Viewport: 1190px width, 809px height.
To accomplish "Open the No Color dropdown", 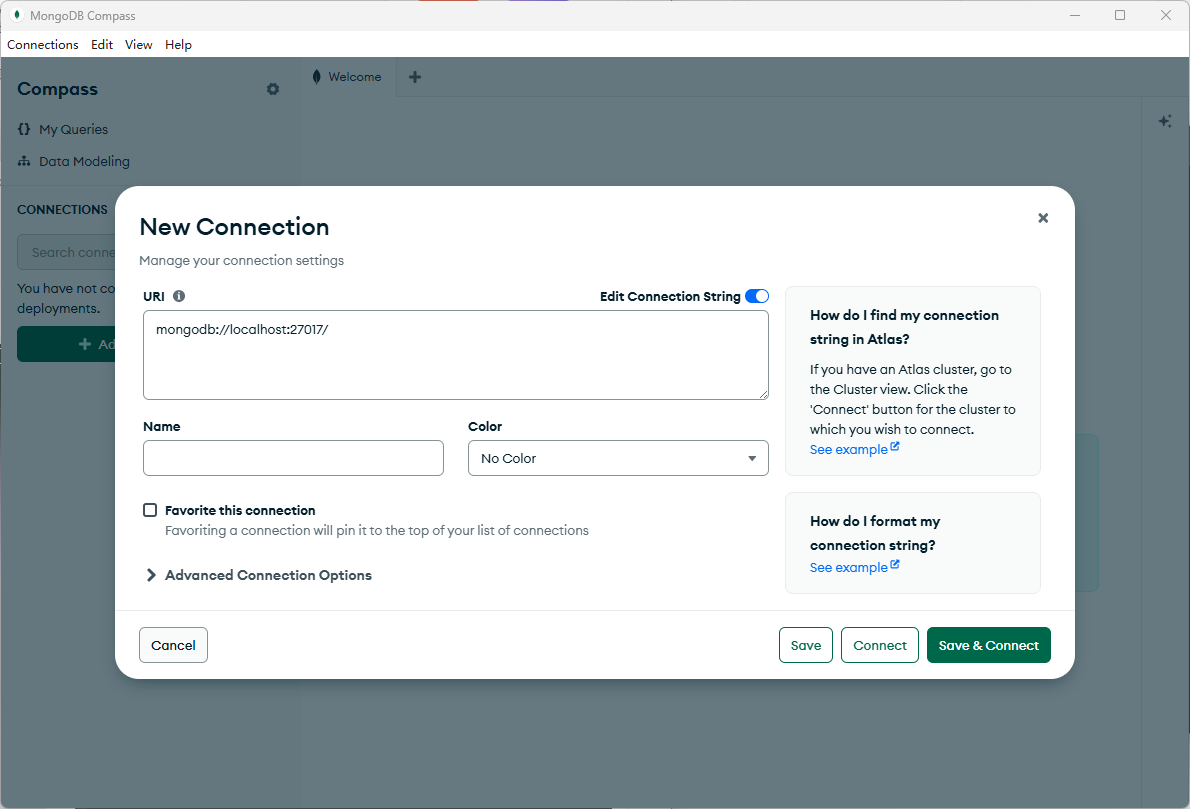I will [x=618, y=457].
